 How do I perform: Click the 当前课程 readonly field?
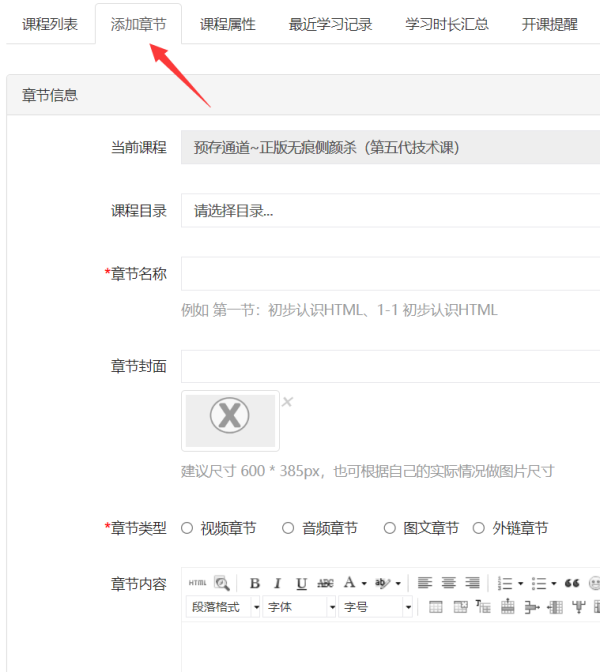click(390, 147)
